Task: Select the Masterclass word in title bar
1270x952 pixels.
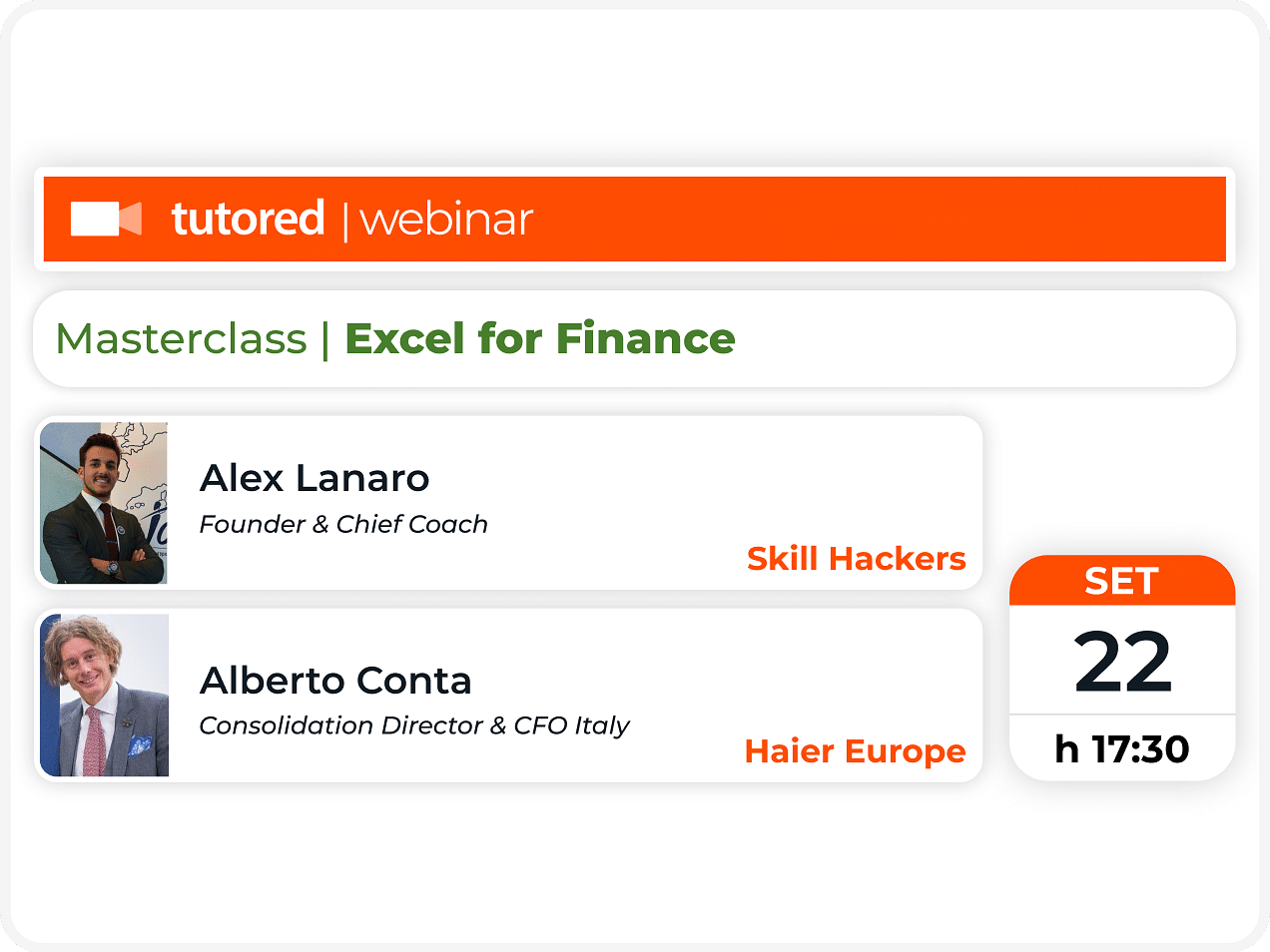Action: 182,338
